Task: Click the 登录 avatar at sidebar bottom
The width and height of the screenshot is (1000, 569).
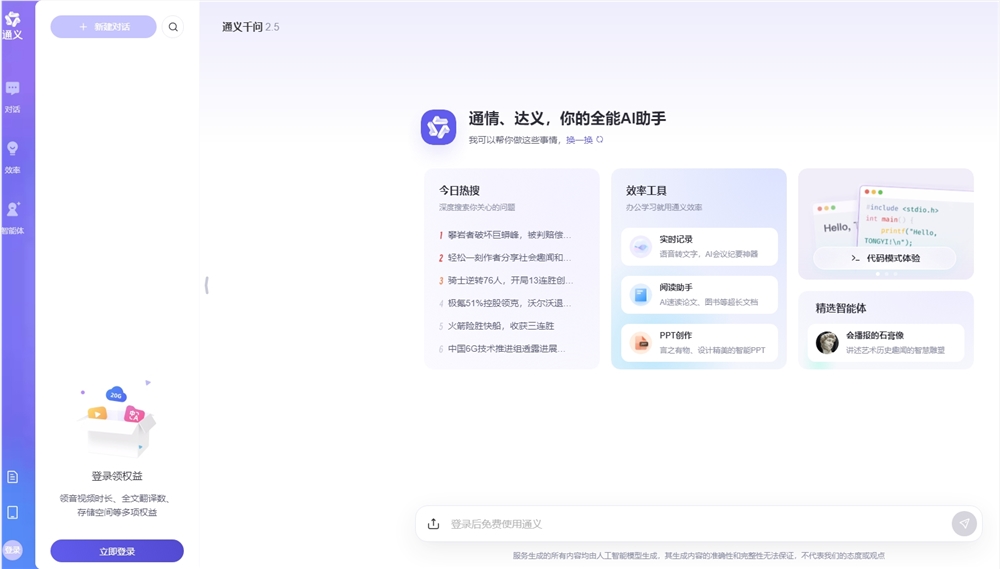Action: click(12, 550)
